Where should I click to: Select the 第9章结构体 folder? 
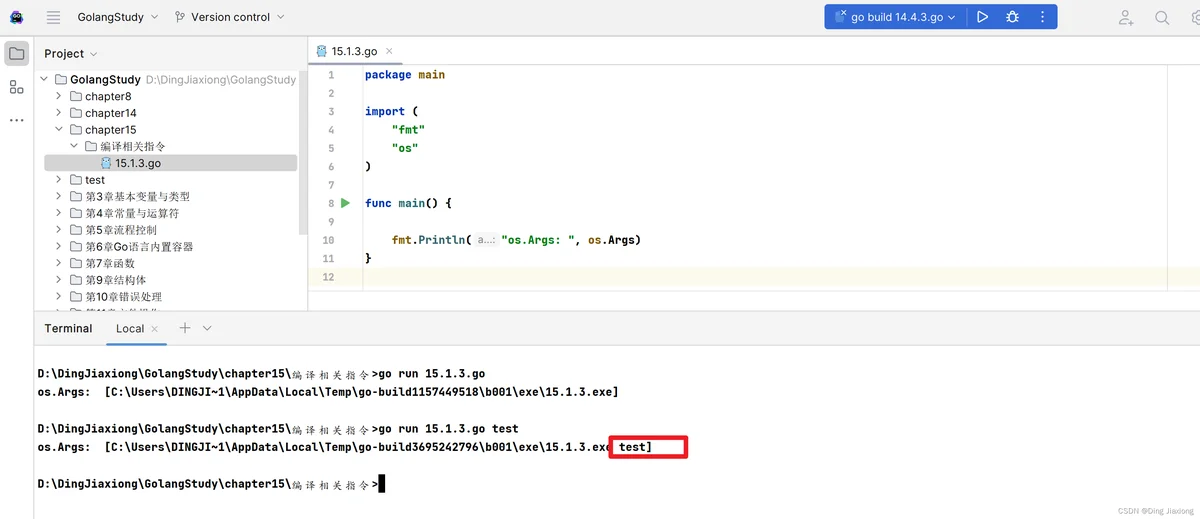click(110, 280)
